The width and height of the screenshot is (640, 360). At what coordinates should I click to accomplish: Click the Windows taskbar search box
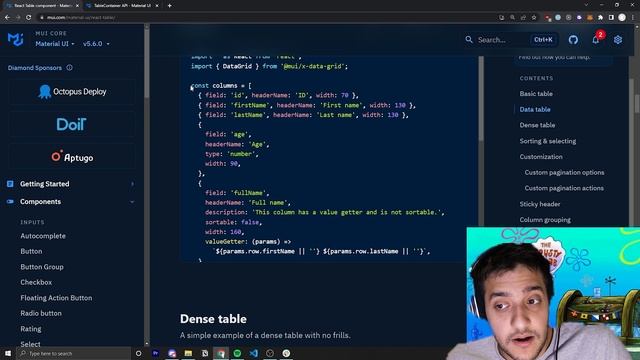click(x=74, y=353)
